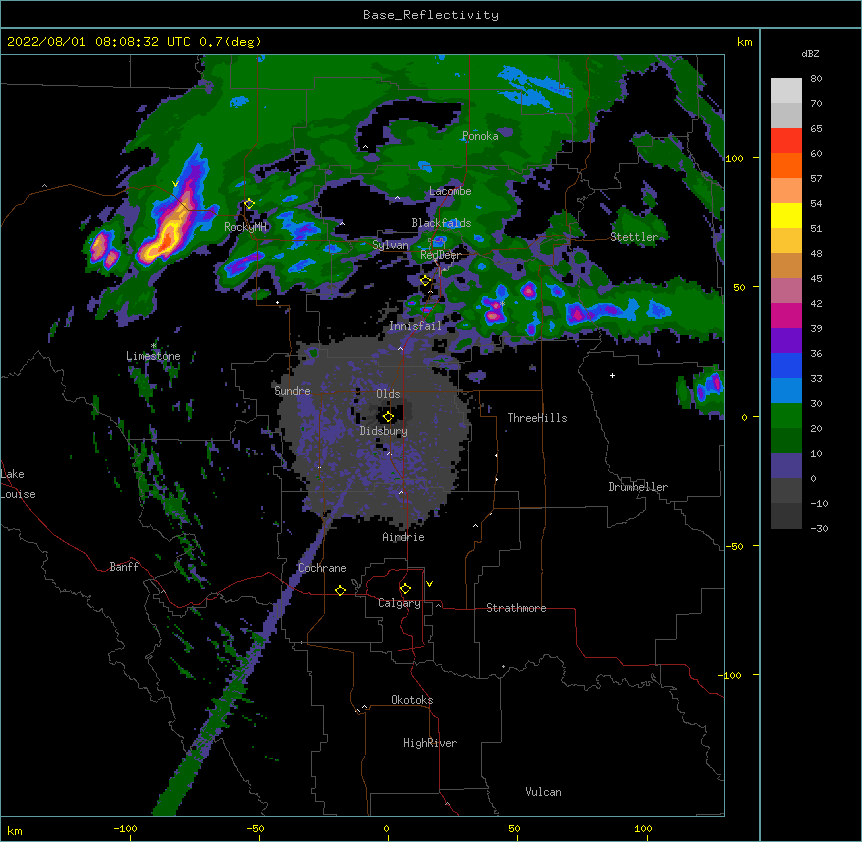The image size is (862, 842).
Task: Select the red 60–65 dBZ legend swatch
Action: (786, 141)
